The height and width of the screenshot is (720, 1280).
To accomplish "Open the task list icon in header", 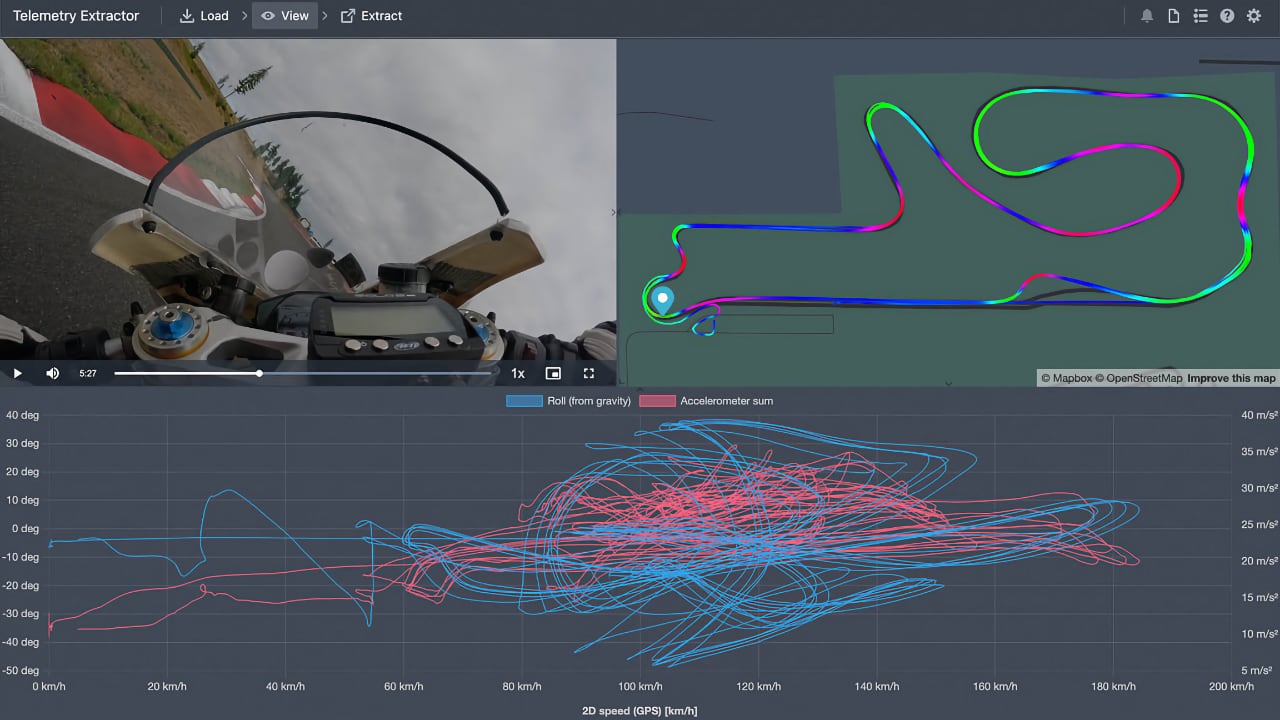I will pyautogui.click(x=1200, y=16).
